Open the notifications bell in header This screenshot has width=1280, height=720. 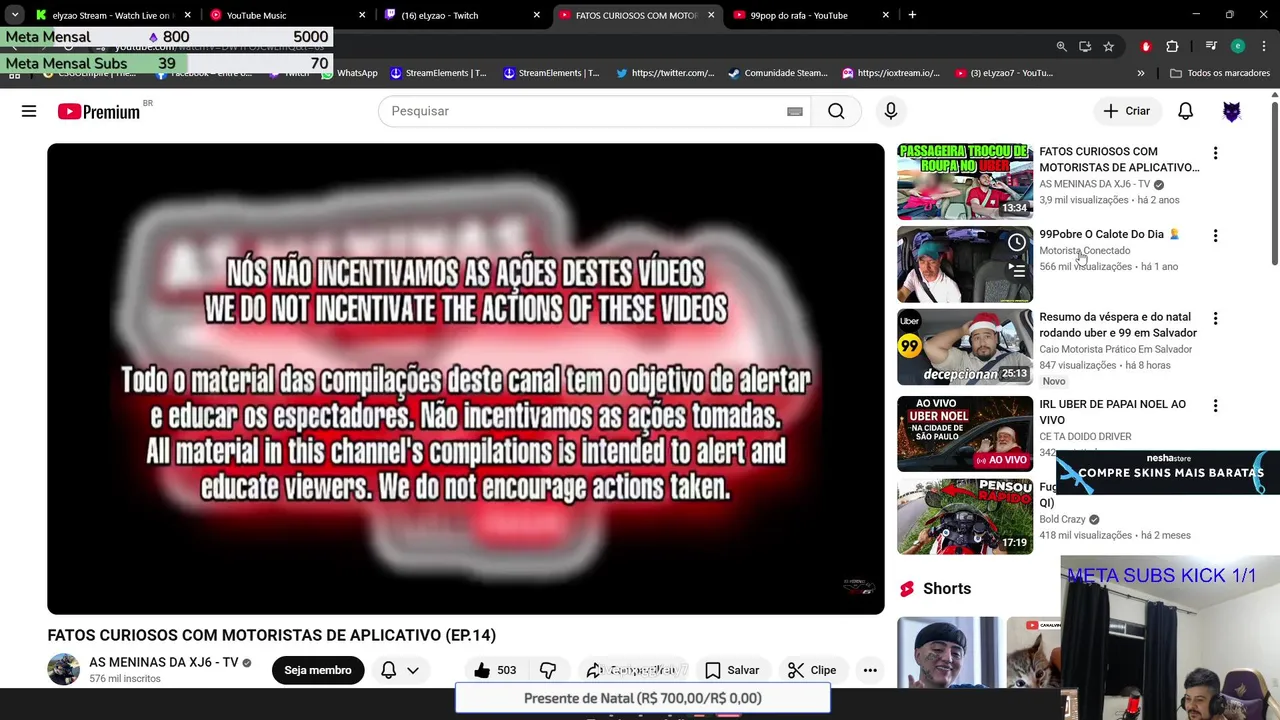click(1185, 111)
